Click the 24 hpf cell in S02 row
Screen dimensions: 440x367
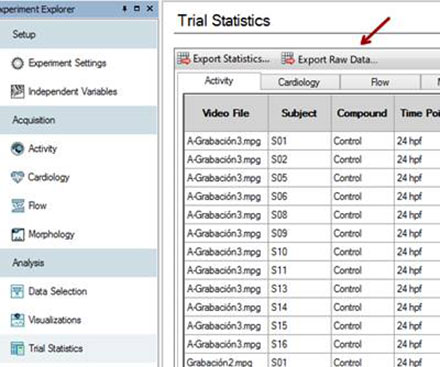point(417,159)
